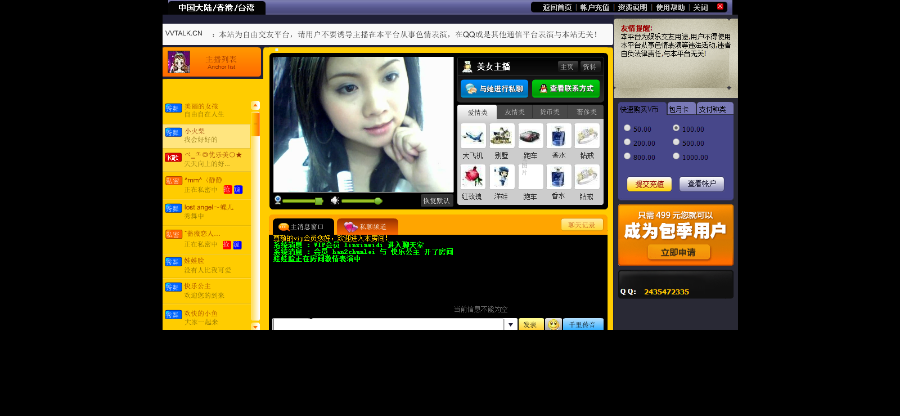The image size is (900, 416).
Task: Select the airplane gift icon
Action: [x=472, y=136]
